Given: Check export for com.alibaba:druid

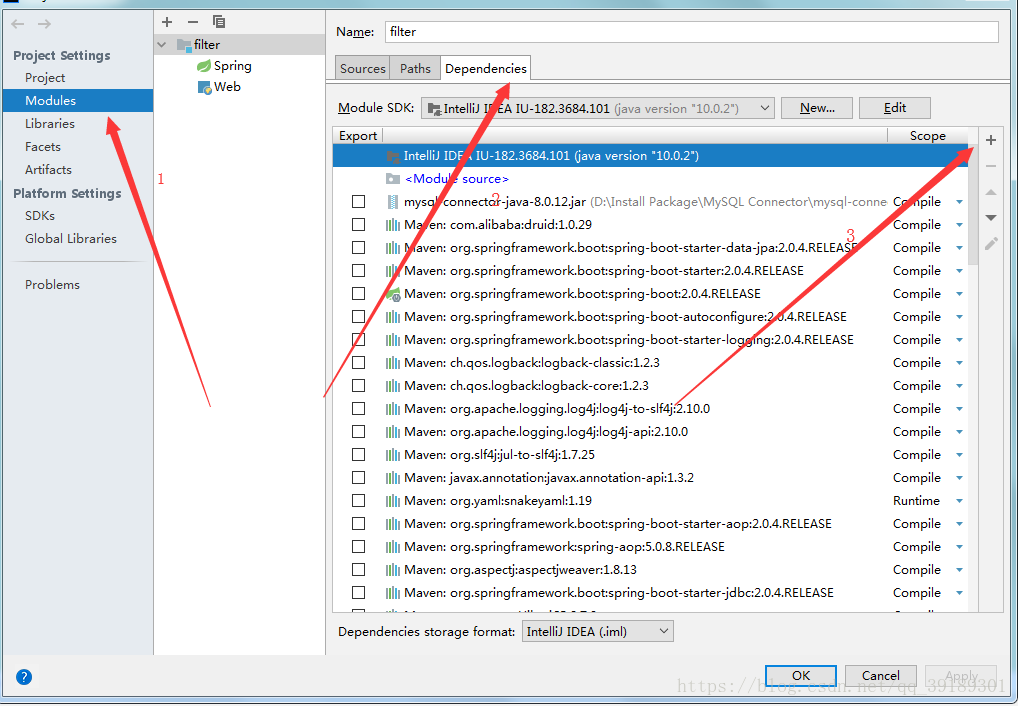Looking at the screenshot, I should 358,225.
